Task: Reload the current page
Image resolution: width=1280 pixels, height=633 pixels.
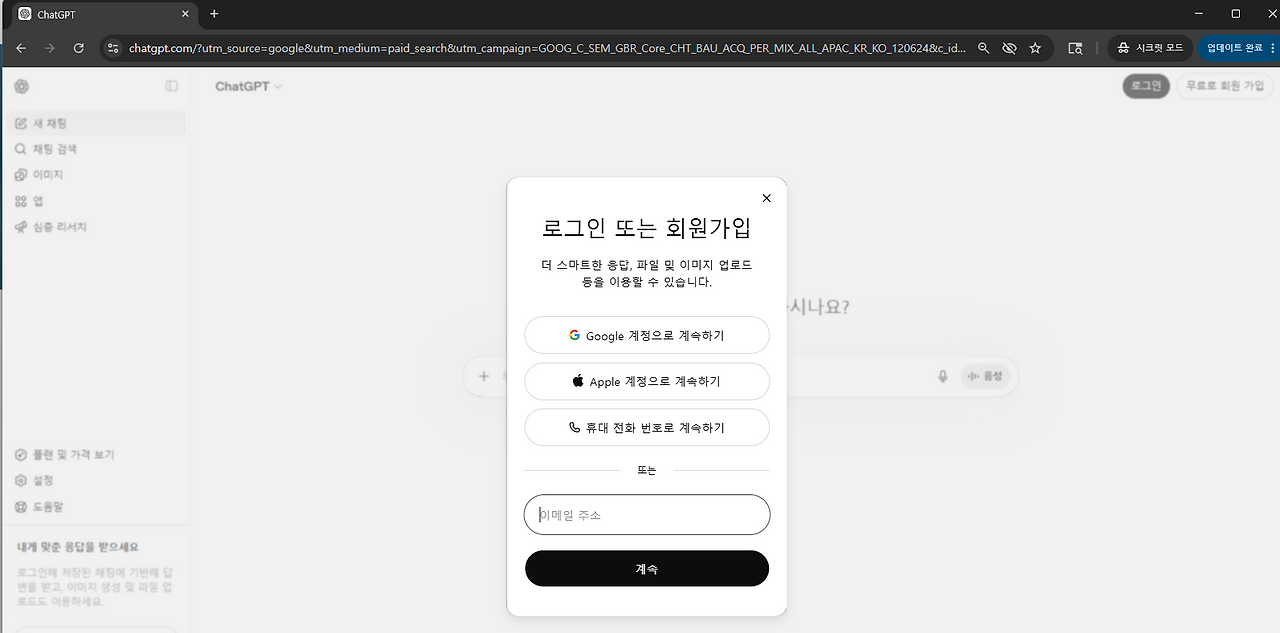Action: click(79, 47)
